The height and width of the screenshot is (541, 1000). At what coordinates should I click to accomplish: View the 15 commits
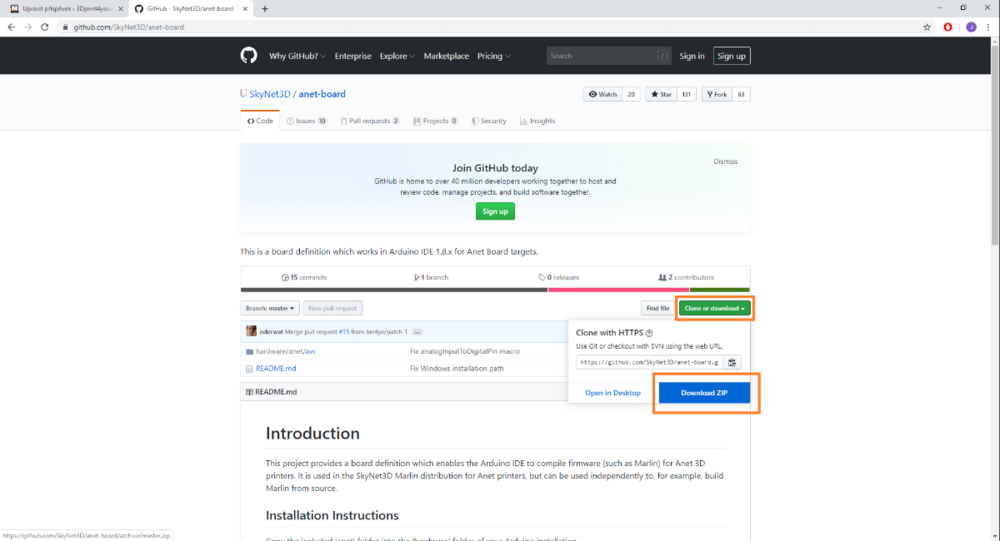pos(304,278)
